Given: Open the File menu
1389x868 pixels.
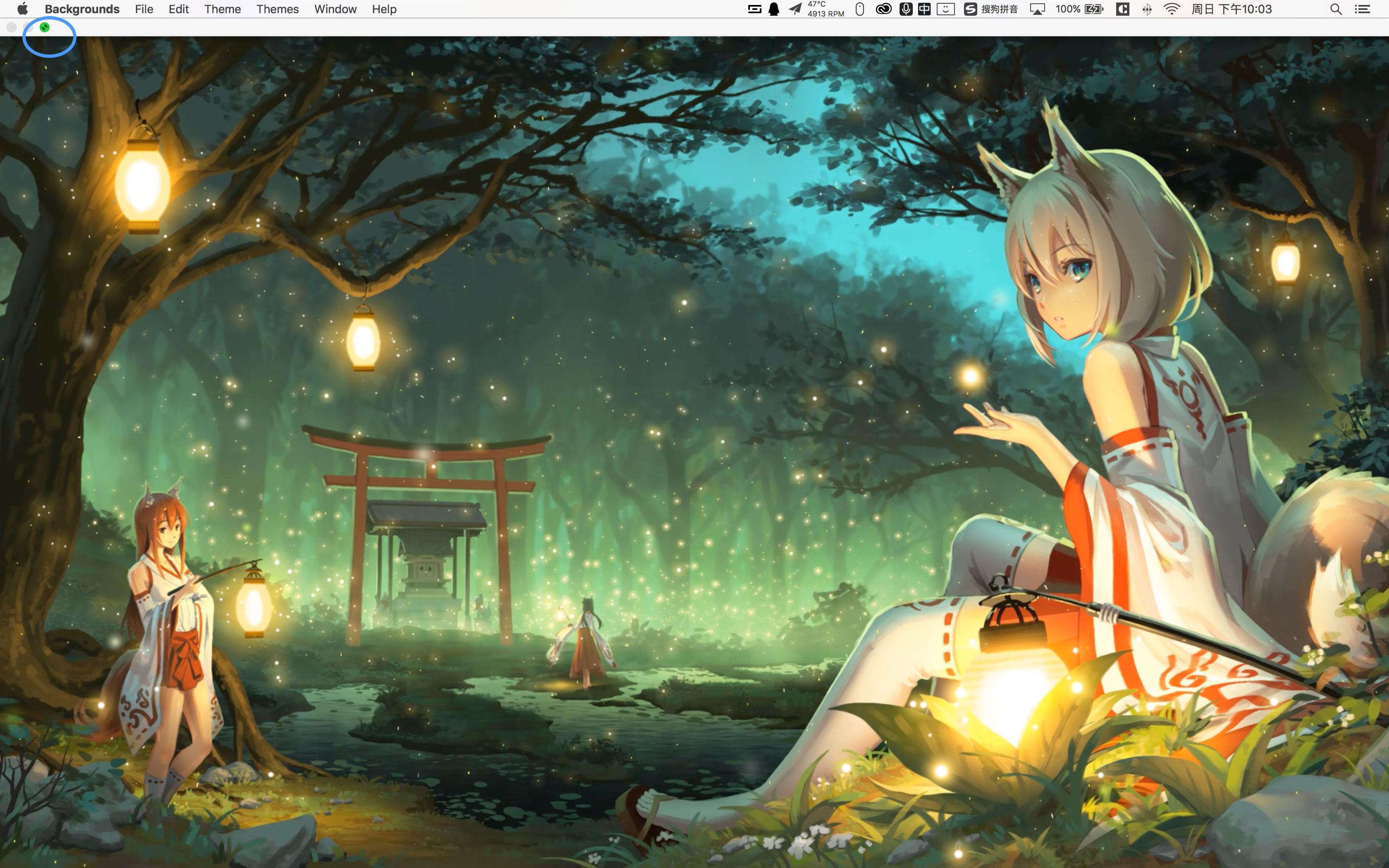Looking at the screenshot, I should pyautogui.click(x=143, y=9).
